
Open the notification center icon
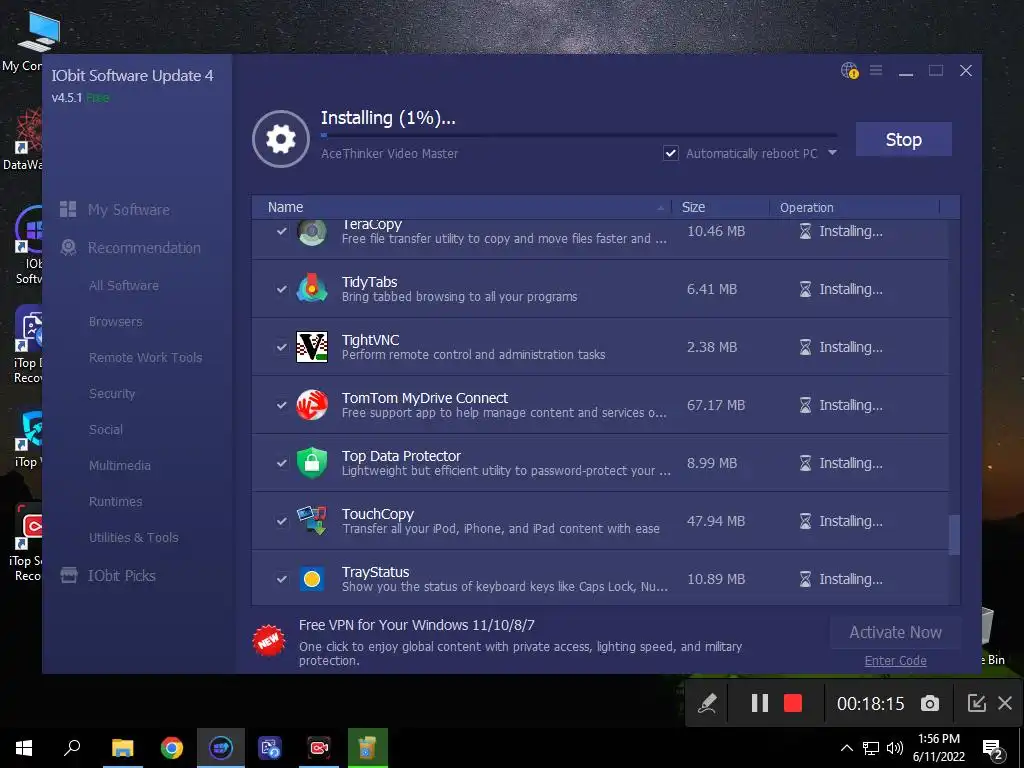pyautogui.click(x=993, y=748)
